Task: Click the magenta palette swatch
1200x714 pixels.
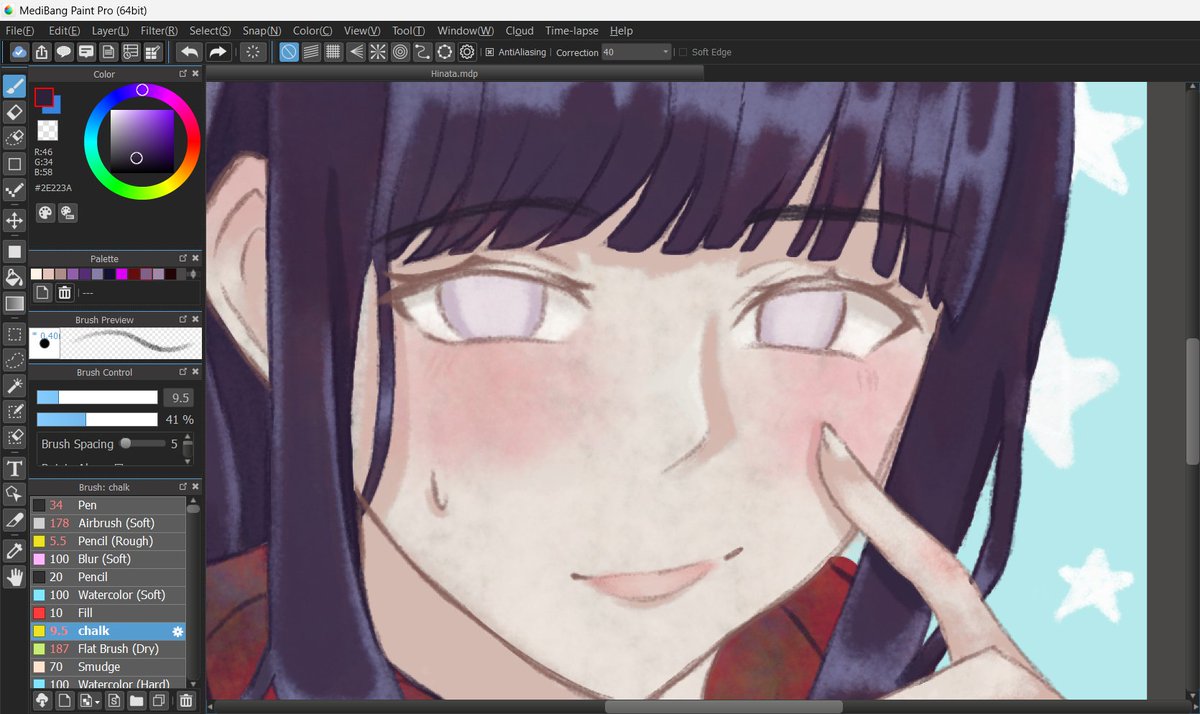Action: pos(121,274)
